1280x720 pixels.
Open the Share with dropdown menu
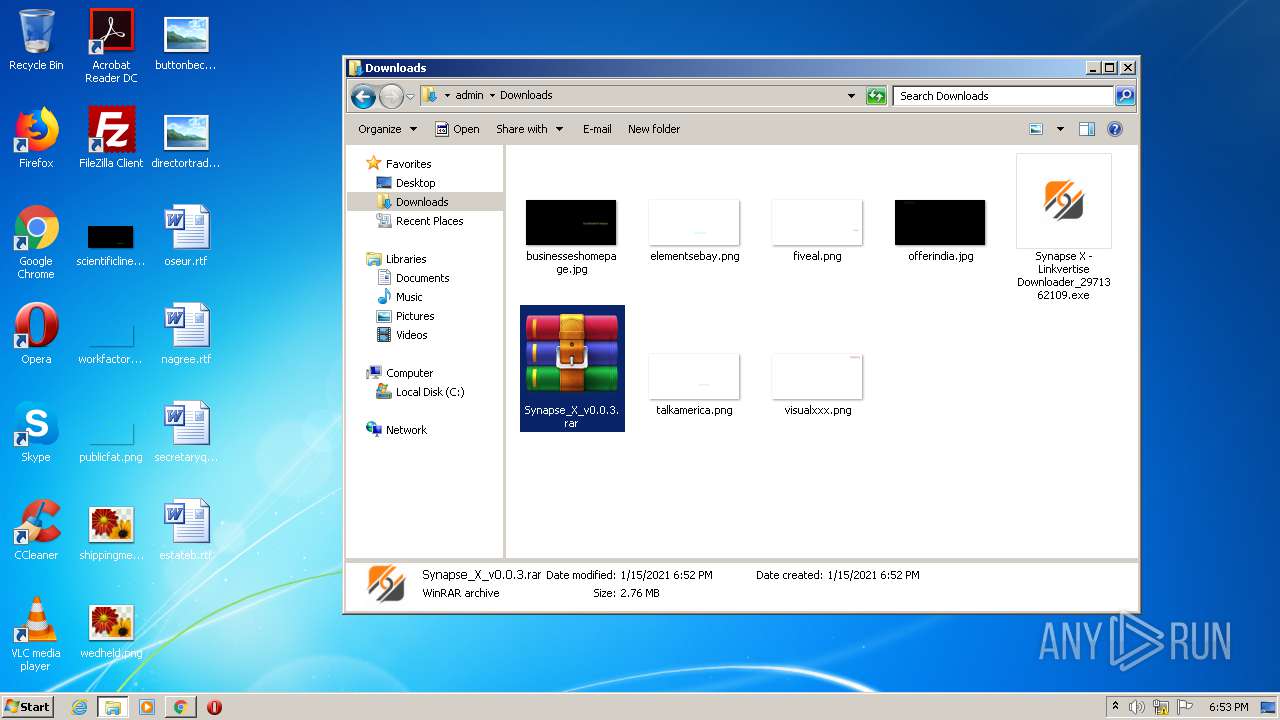(x=529, y=129)
